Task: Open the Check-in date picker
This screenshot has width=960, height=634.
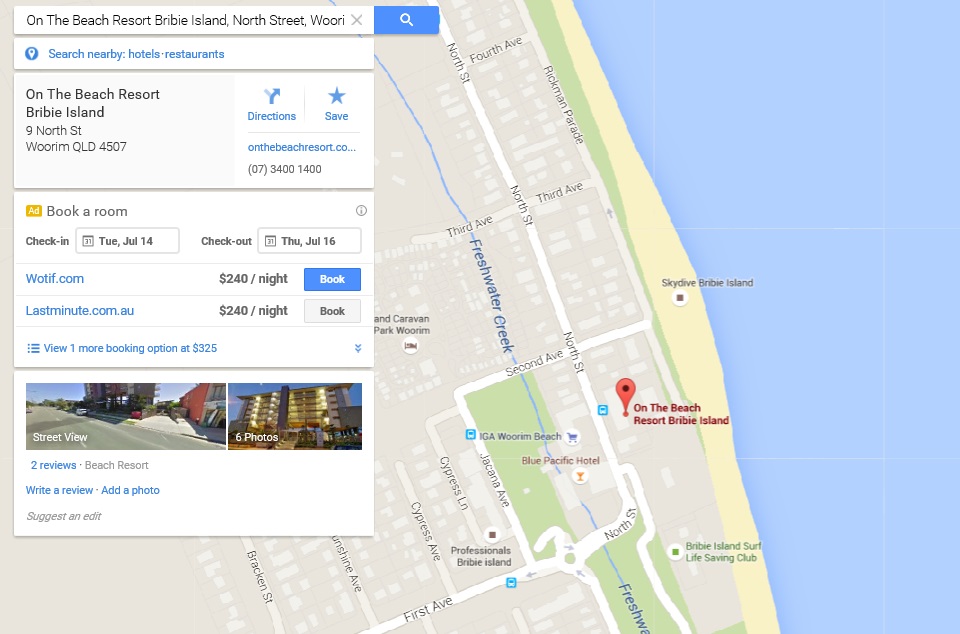Action: coord(127,241)
